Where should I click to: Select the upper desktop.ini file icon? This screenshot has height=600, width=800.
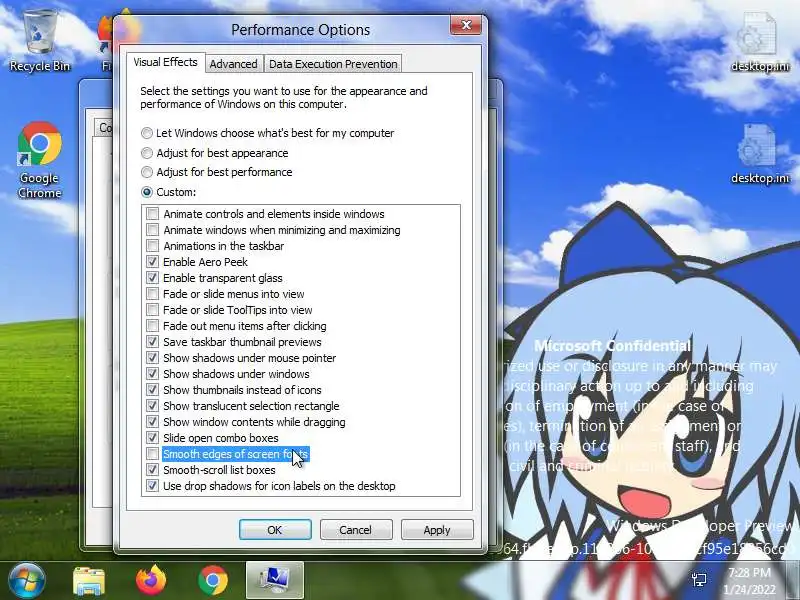coord(760,42)
